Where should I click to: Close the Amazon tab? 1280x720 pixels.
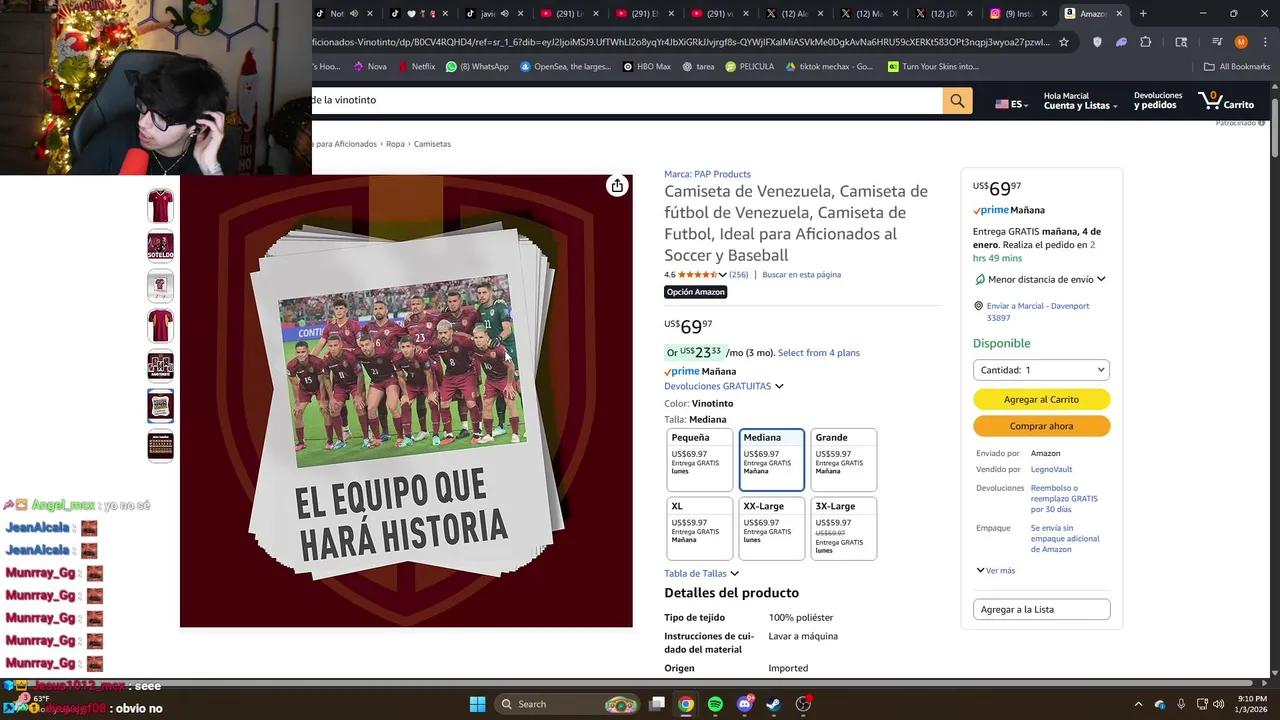pyautogui.click(x=1119, y=14)
